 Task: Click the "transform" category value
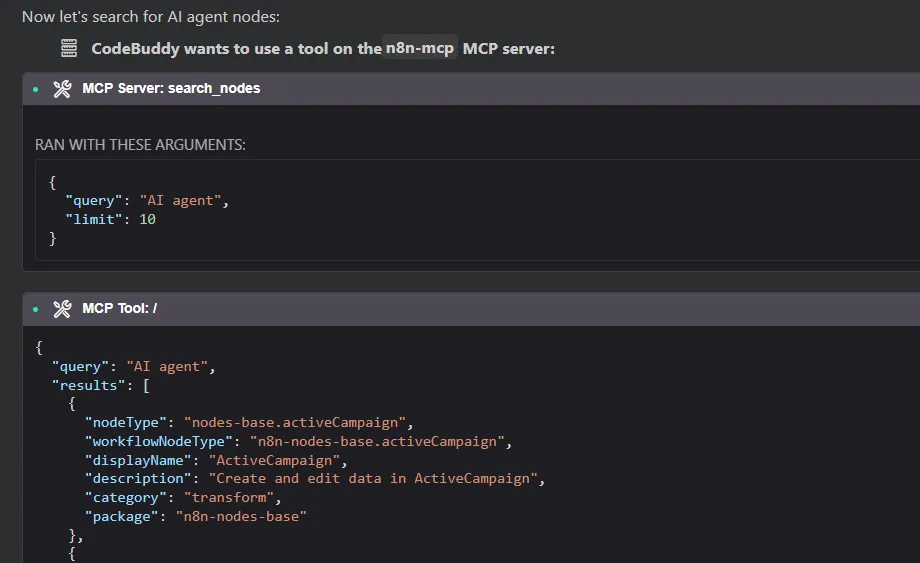[227, 497]
